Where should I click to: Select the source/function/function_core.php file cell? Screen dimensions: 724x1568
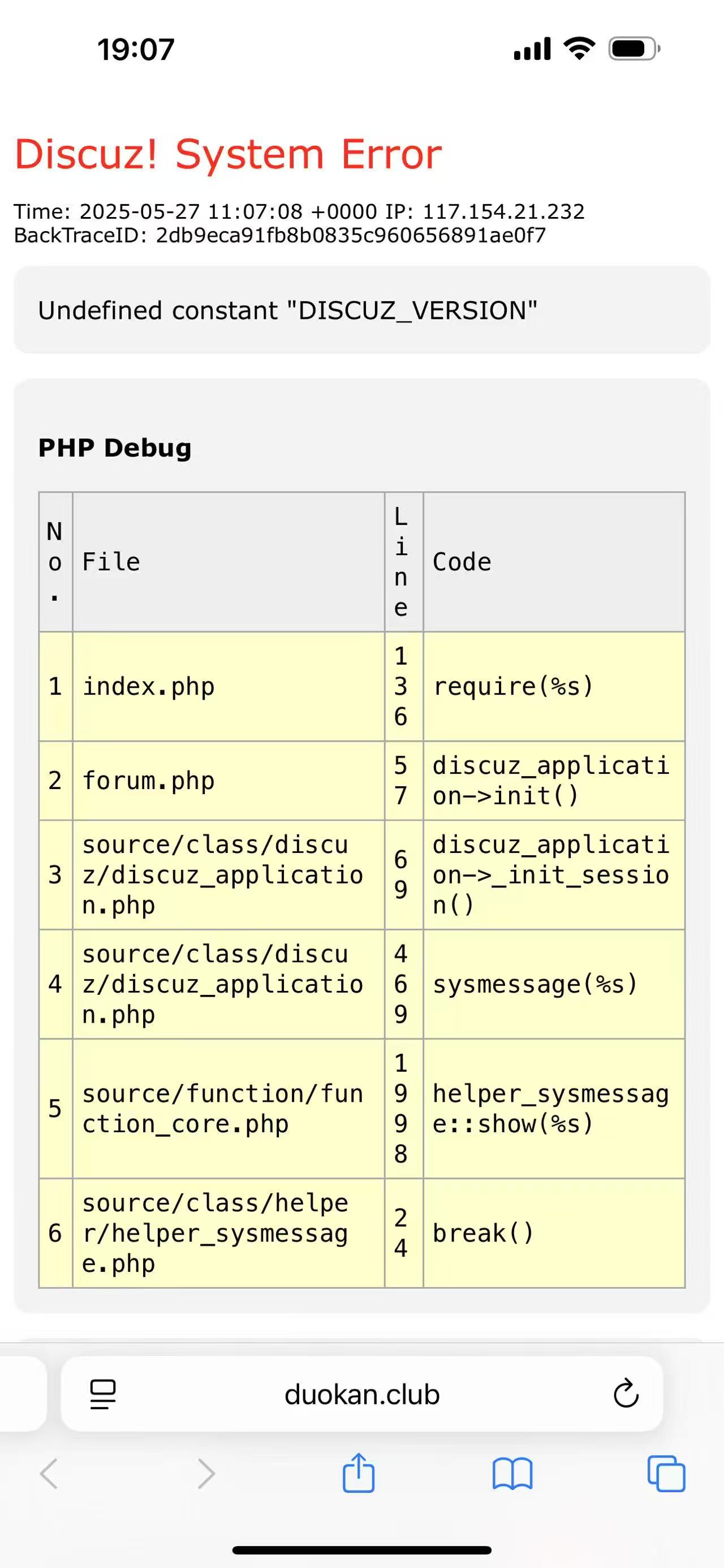click(x=229, y=1109)
